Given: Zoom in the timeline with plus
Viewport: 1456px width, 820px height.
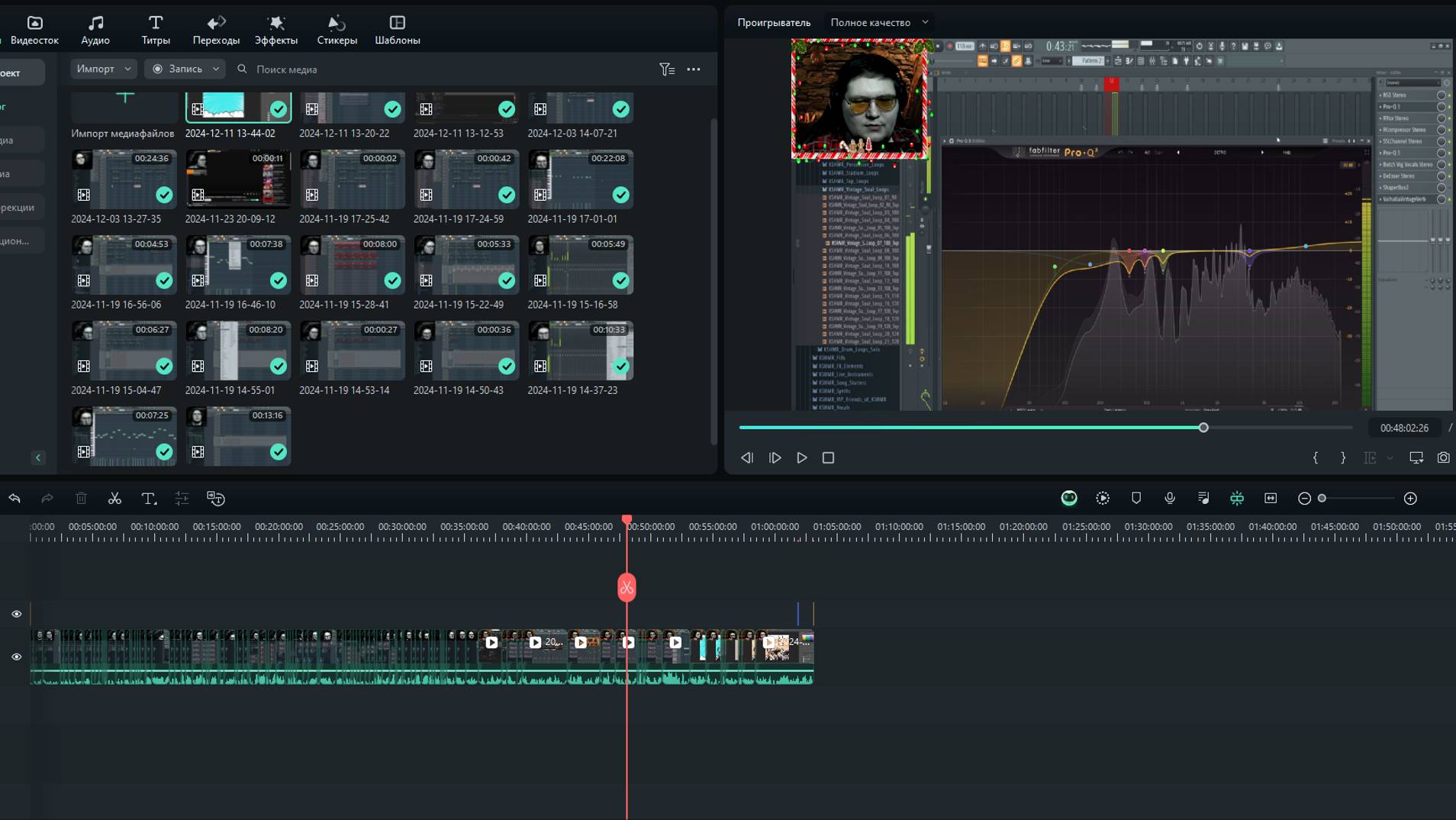Looking at the screenshot, I should (x=1410, y=499).
